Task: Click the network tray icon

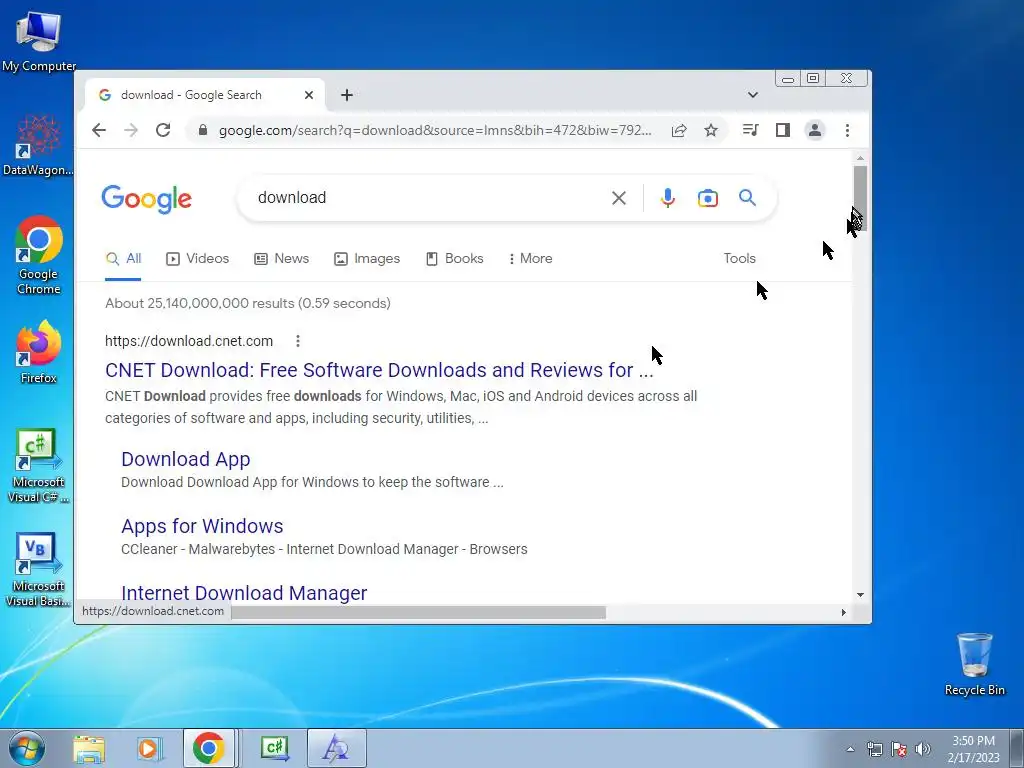Action: coord(874,749)
